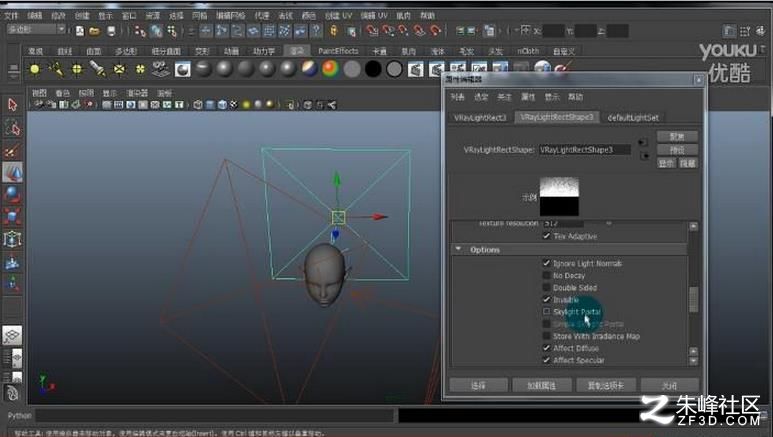Enable the Double Sided checkbox
The height and width of the screenshot is (437, 773).
[x=546, y=287]
